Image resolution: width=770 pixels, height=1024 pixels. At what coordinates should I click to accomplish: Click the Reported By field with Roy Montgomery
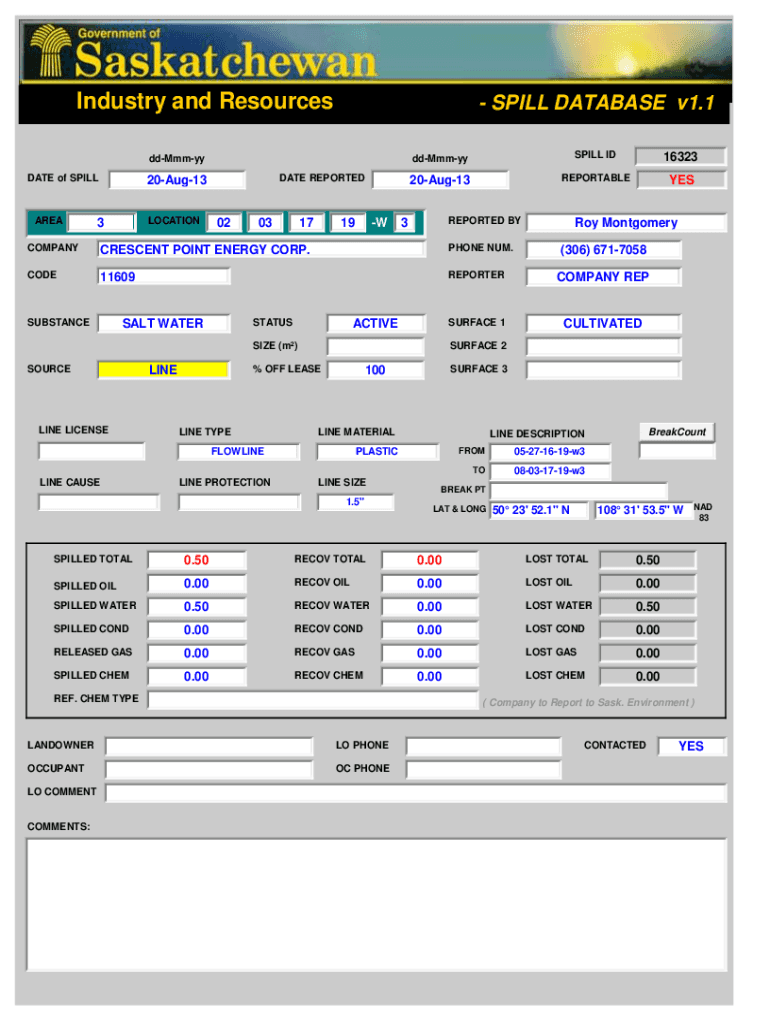(x=625, y=223)
